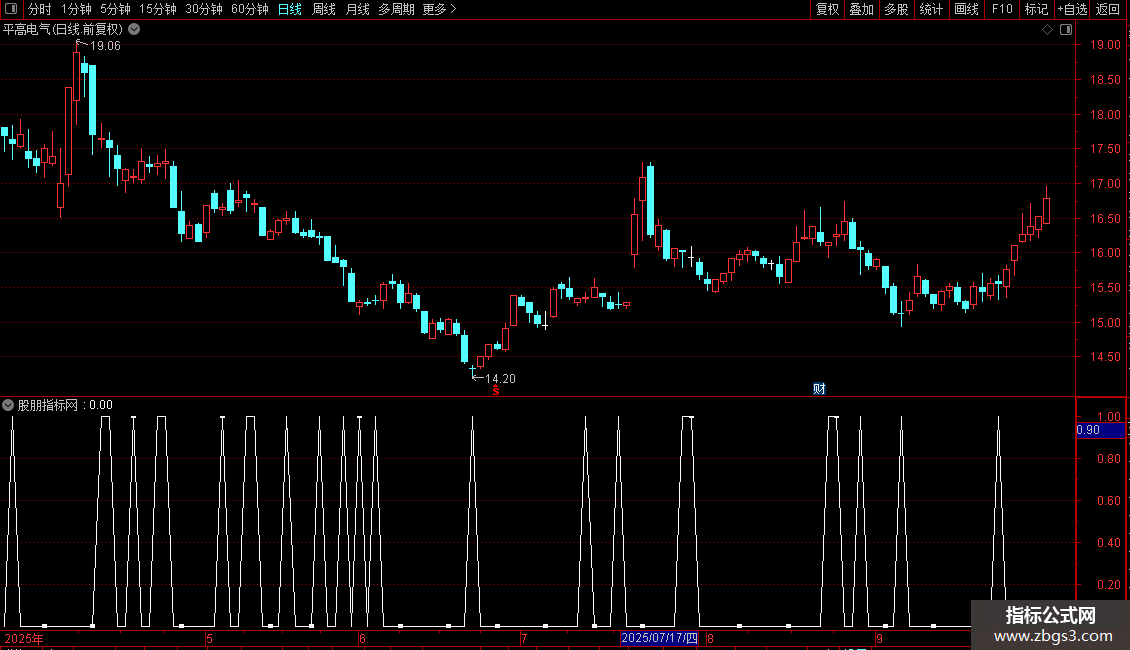Viewport: 1130px width, 650px height.
Task: Click the 2025/07/17/四 date label
Action: pos(659,638)
